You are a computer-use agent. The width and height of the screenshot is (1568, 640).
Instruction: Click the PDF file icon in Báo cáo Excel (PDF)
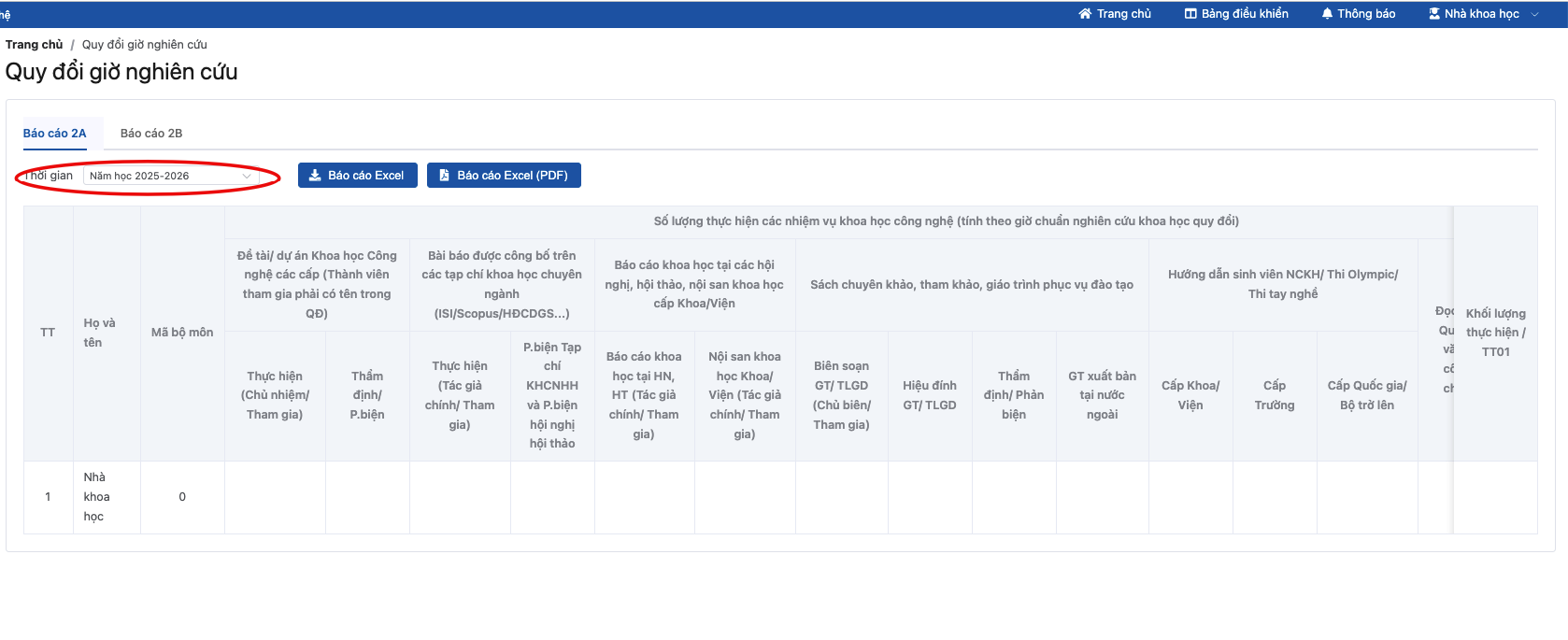coord(444,176)
